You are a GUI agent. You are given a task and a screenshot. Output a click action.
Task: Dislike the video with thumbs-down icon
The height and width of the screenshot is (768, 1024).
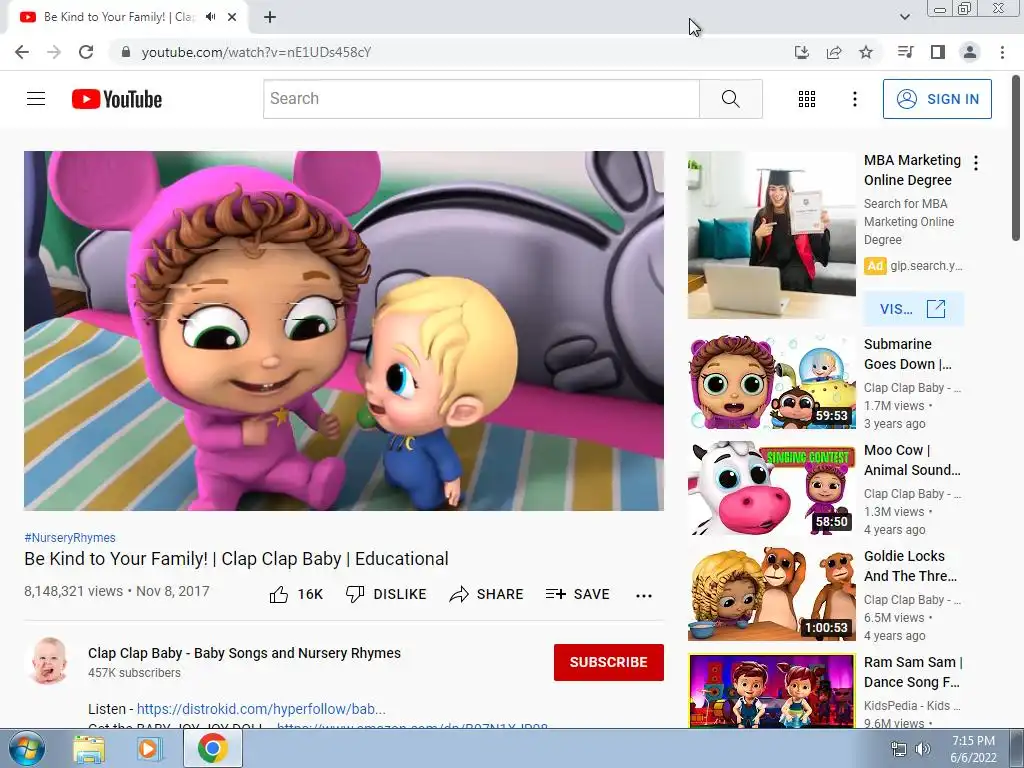386,594
